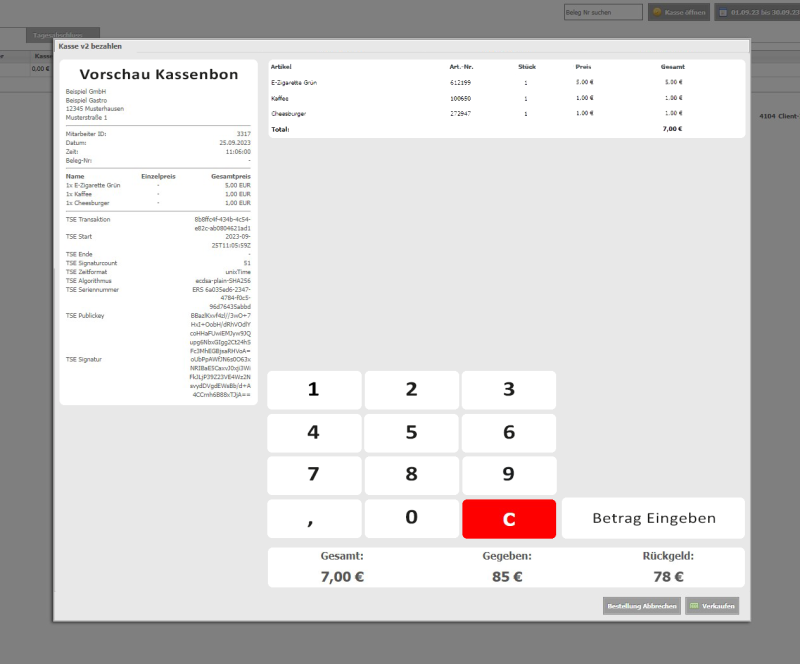
Task: Click the Mitarbeiter ID value 3317
Action: [243, 134]
